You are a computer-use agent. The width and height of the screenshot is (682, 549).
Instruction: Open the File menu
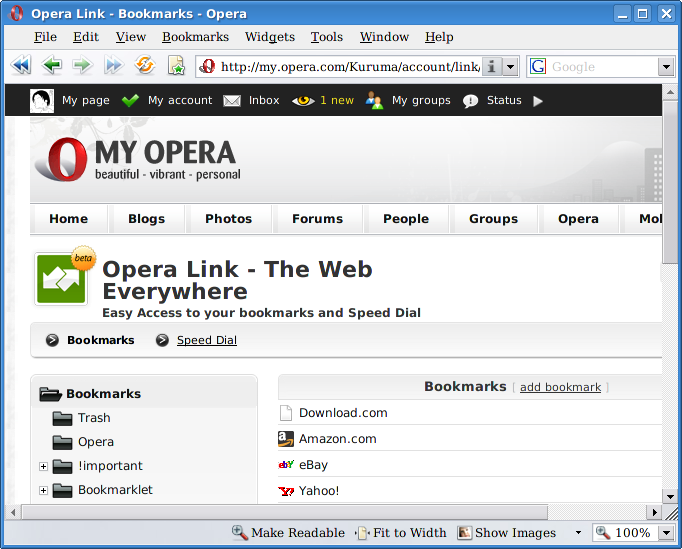click(x=45, y=37)
